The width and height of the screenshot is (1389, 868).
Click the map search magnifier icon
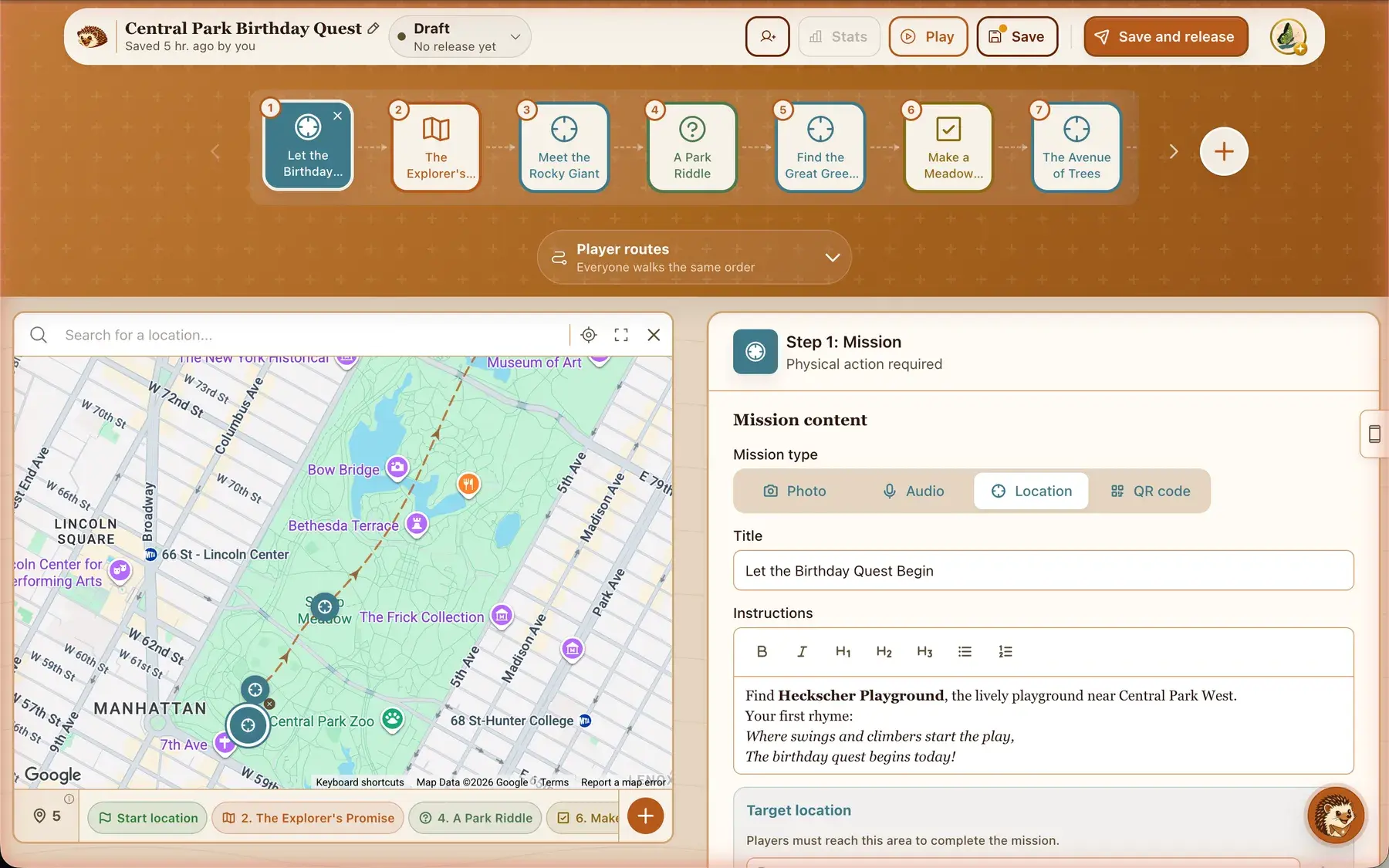pyautogui.click(x=39, y=335)
